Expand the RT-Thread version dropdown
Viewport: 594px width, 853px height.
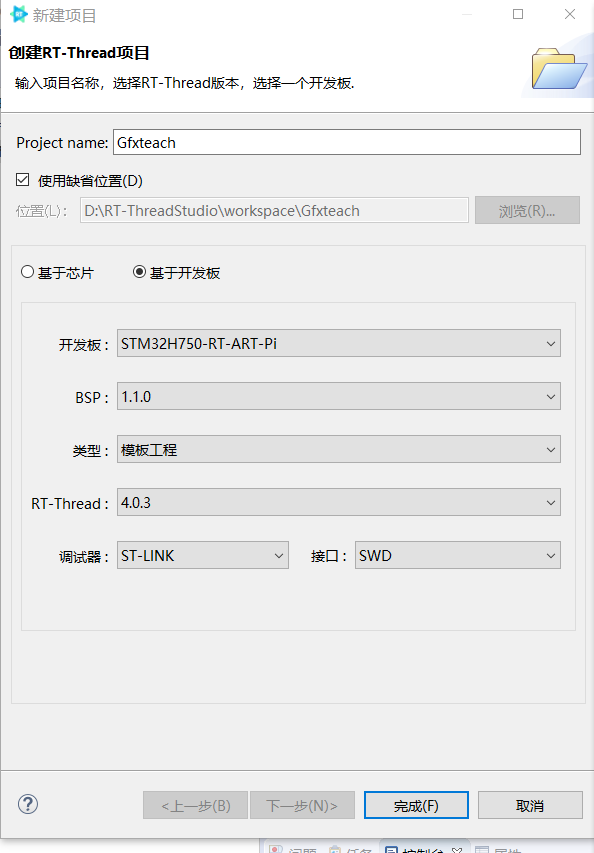coord(551,502)
